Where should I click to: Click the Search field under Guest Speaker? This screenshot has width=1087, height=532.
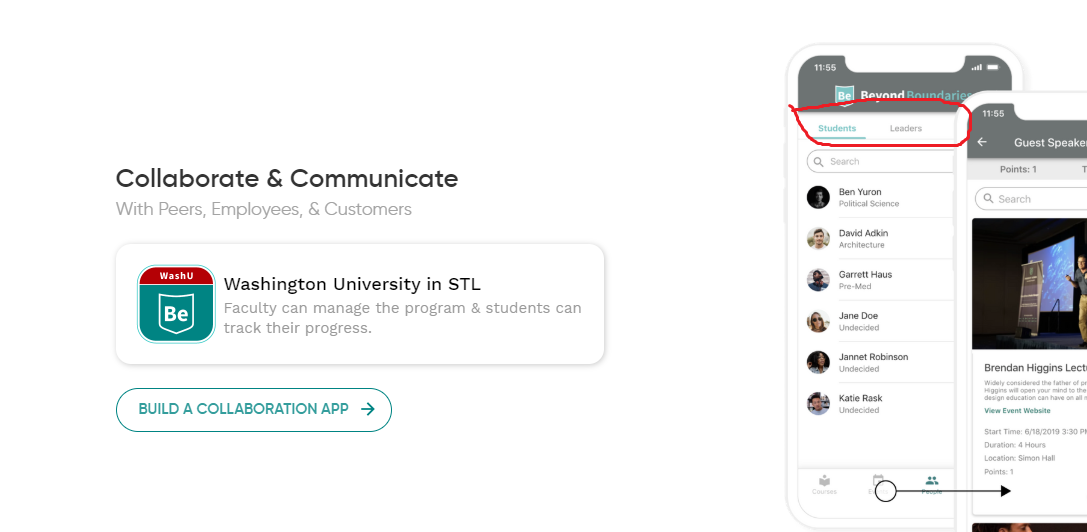[x=1031, y=199]
